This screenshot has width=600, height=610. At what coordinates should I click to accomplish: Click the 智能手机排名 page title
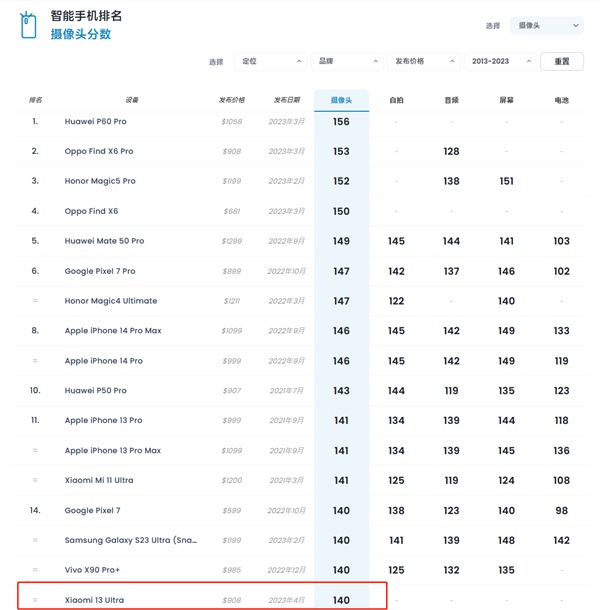point(86,16)
